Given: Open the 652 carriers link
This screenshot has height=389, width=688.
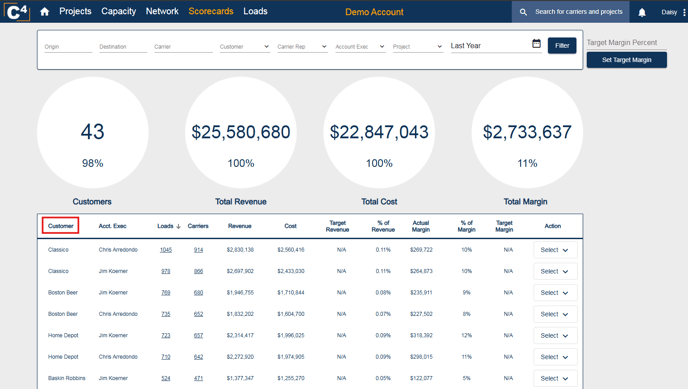Looking at the screenshot, I should [x=198, y=314].
